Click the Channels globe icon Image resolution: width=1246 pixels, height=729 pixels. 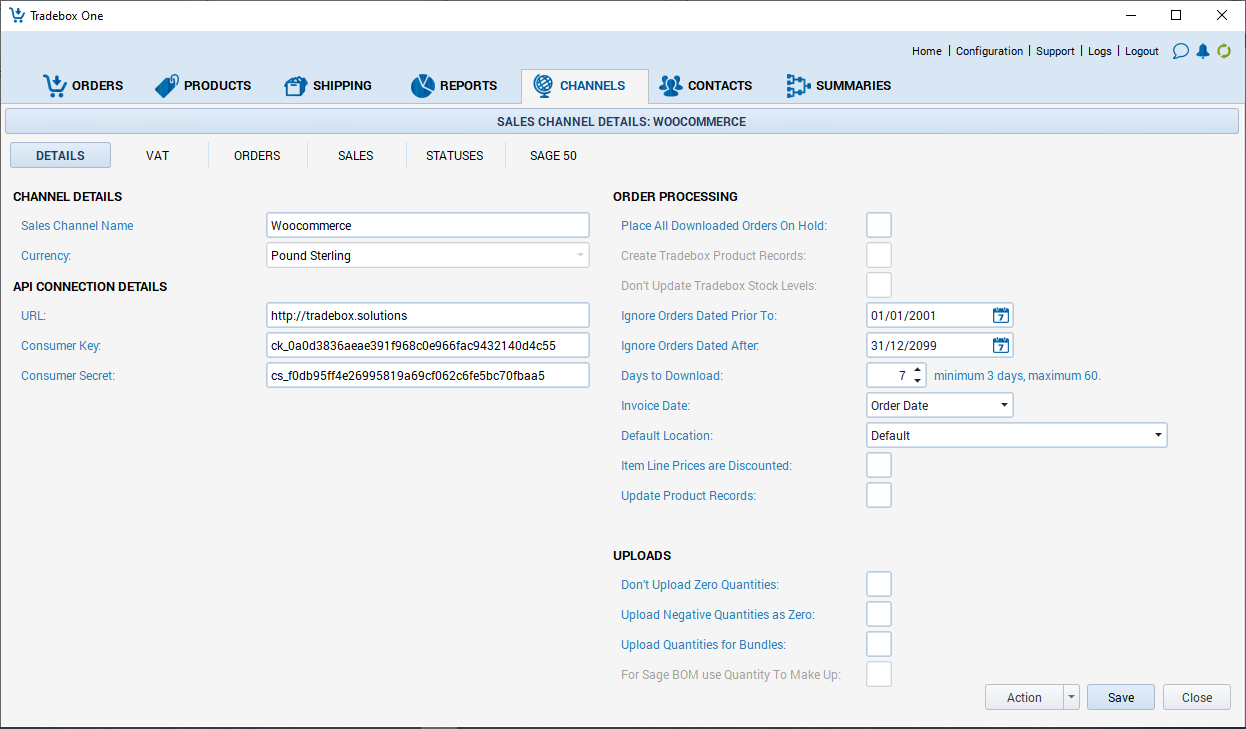(543, 86)
